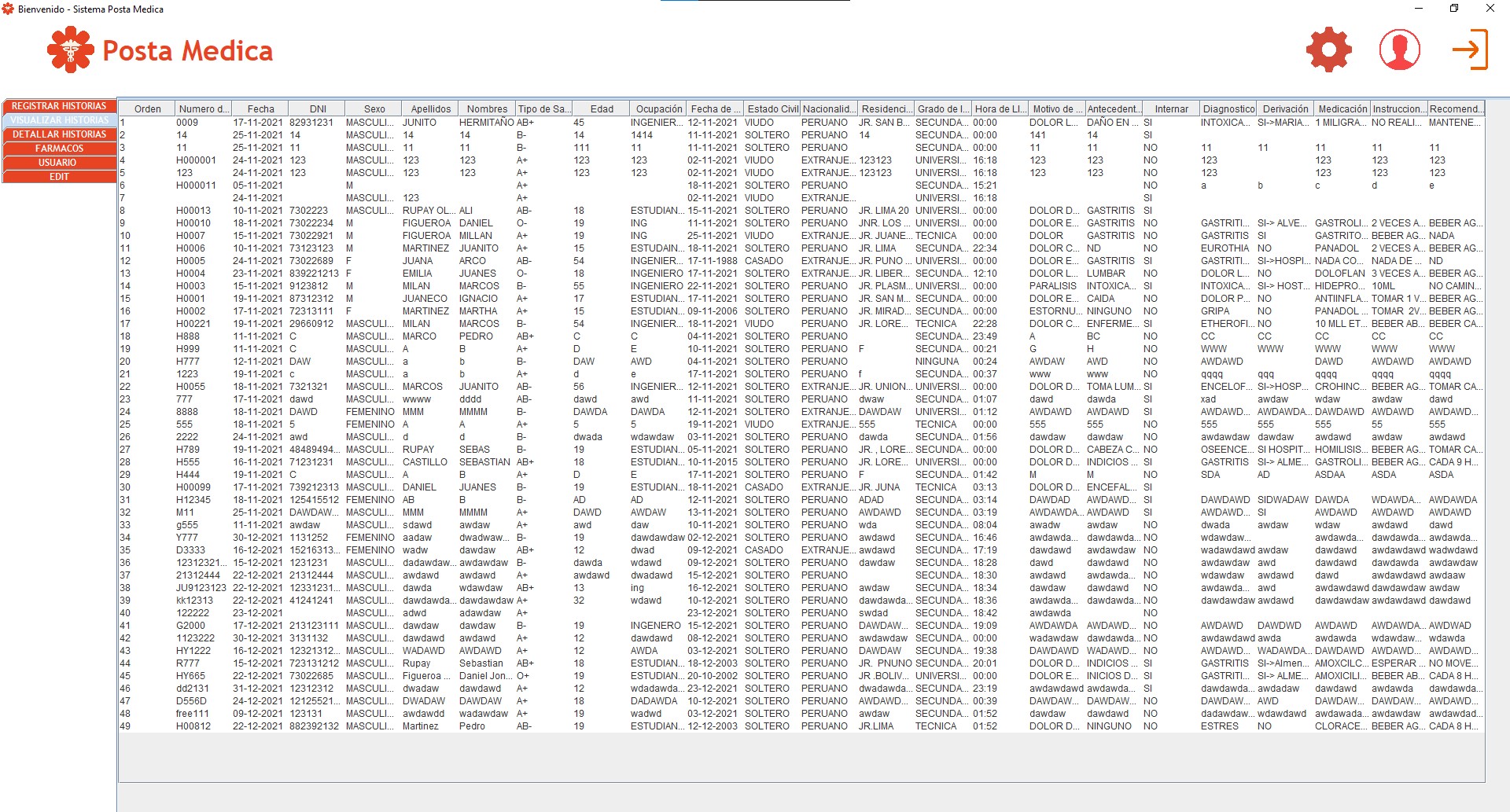Screen dimensions: 1510x812
Task: Click the Apellidos column header
Action: (430, 109)
